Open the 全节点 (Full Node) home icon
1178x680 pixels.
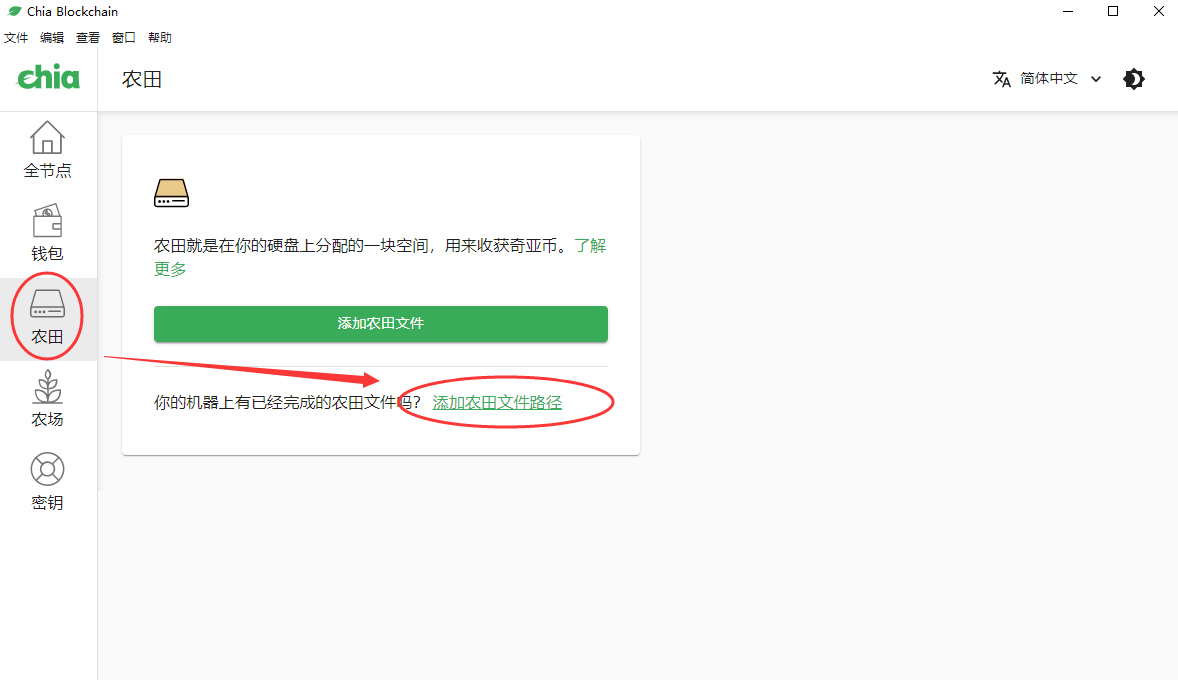(47, 138)
